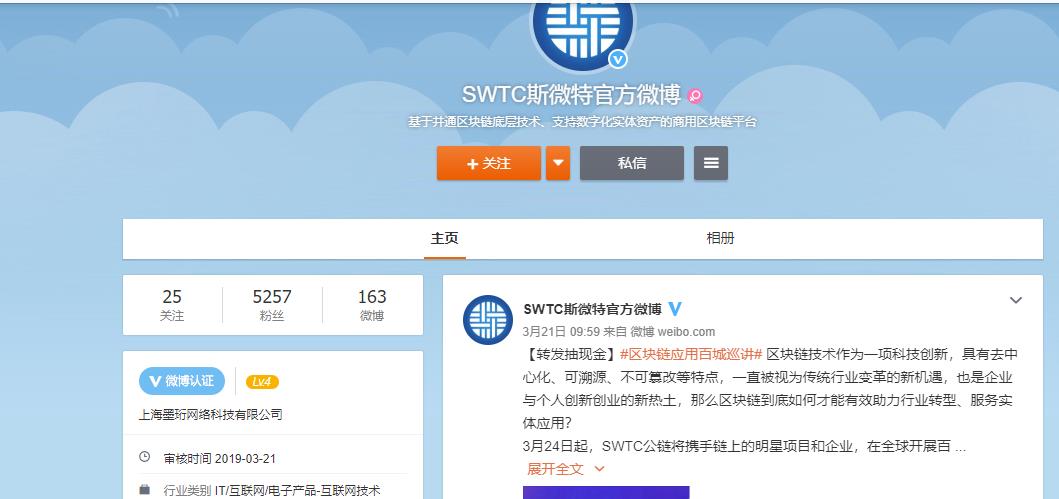Switch to the 相册 tab

click(720, 238)
